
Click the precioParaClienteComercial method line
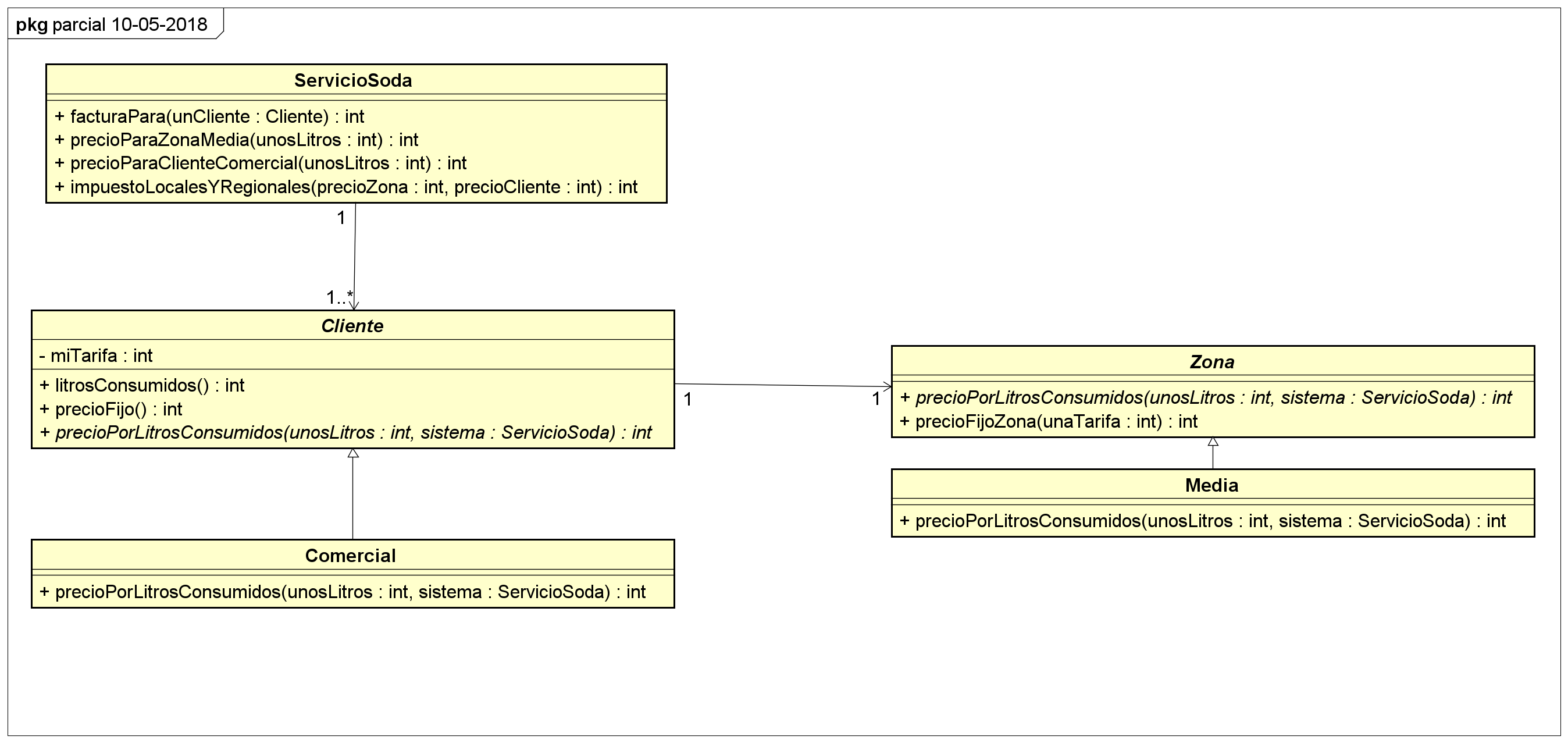[x=261, y=163]
